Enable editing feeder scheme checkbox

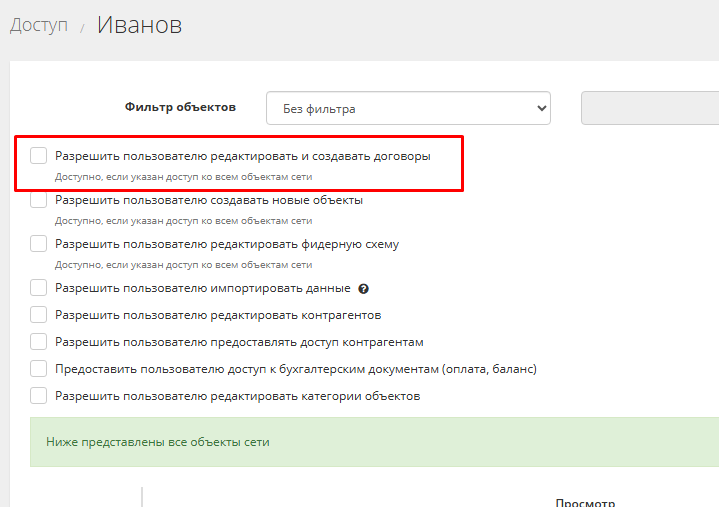point(39,244)
